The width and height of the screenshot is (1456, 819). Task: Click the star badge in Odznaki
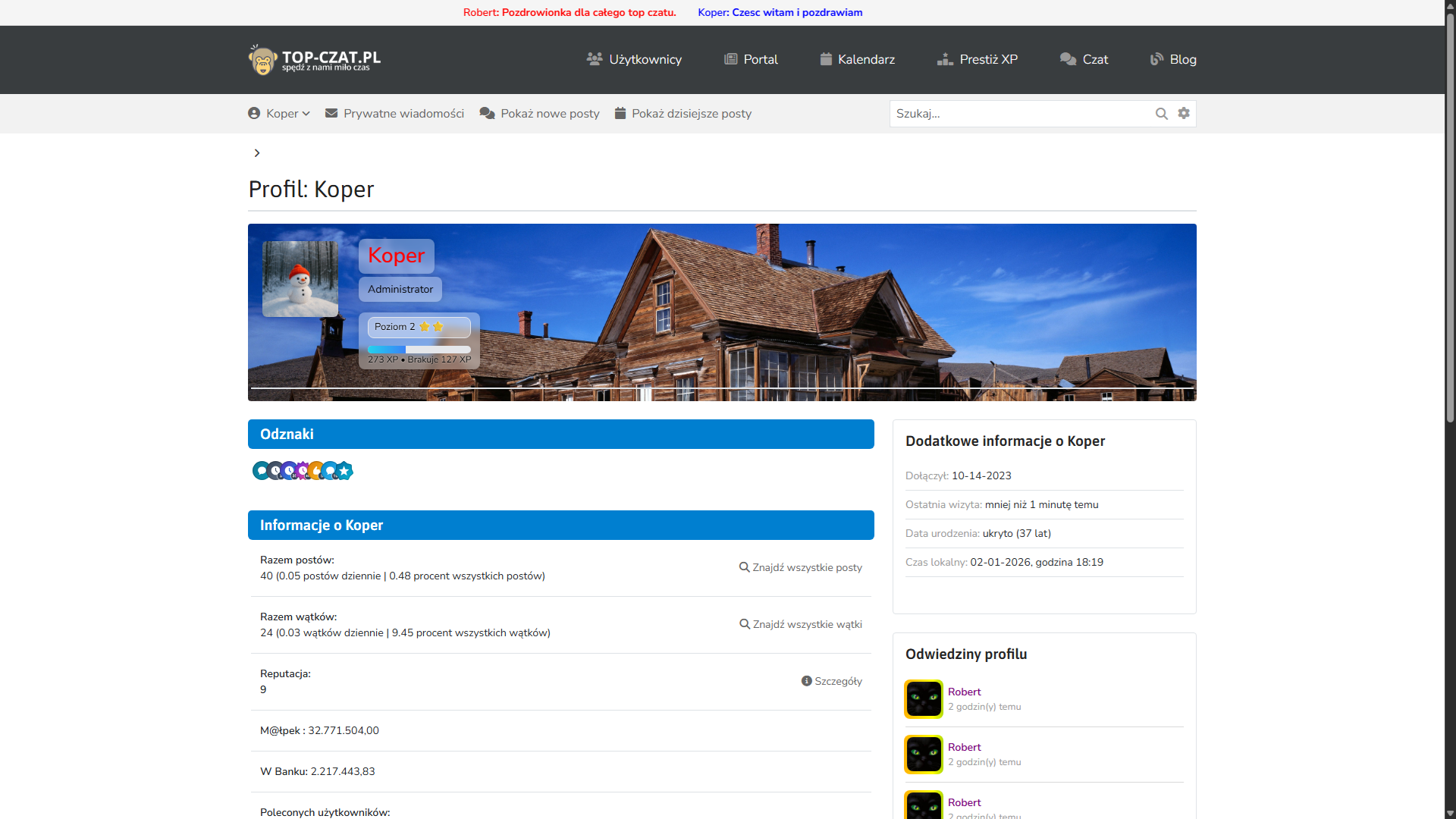point(345,471)
